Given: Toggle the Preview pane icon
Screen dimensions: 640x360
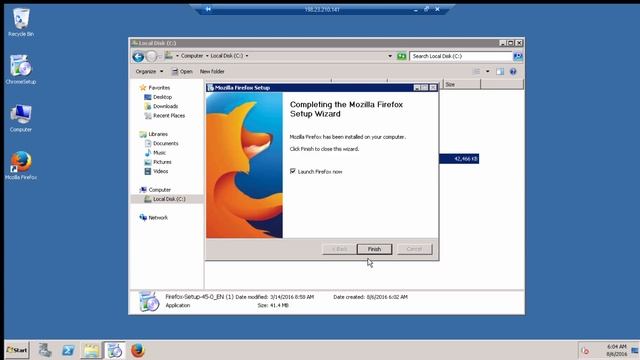Looking at the screenshot, I should [500, 71].
